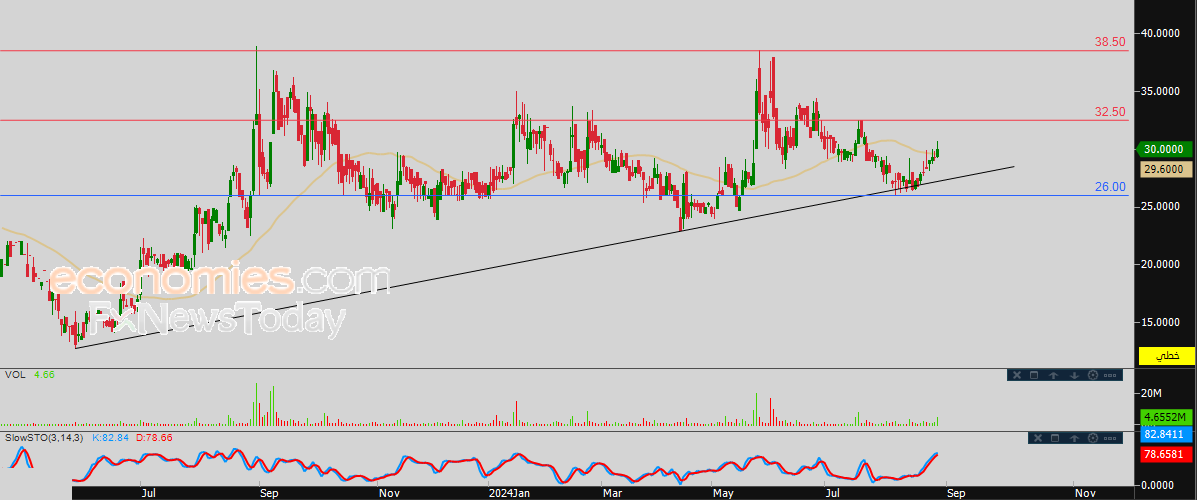Open VOL indicator settings gear
Viewport: 1197px width, 500px height.
(x=1092, y=375)
